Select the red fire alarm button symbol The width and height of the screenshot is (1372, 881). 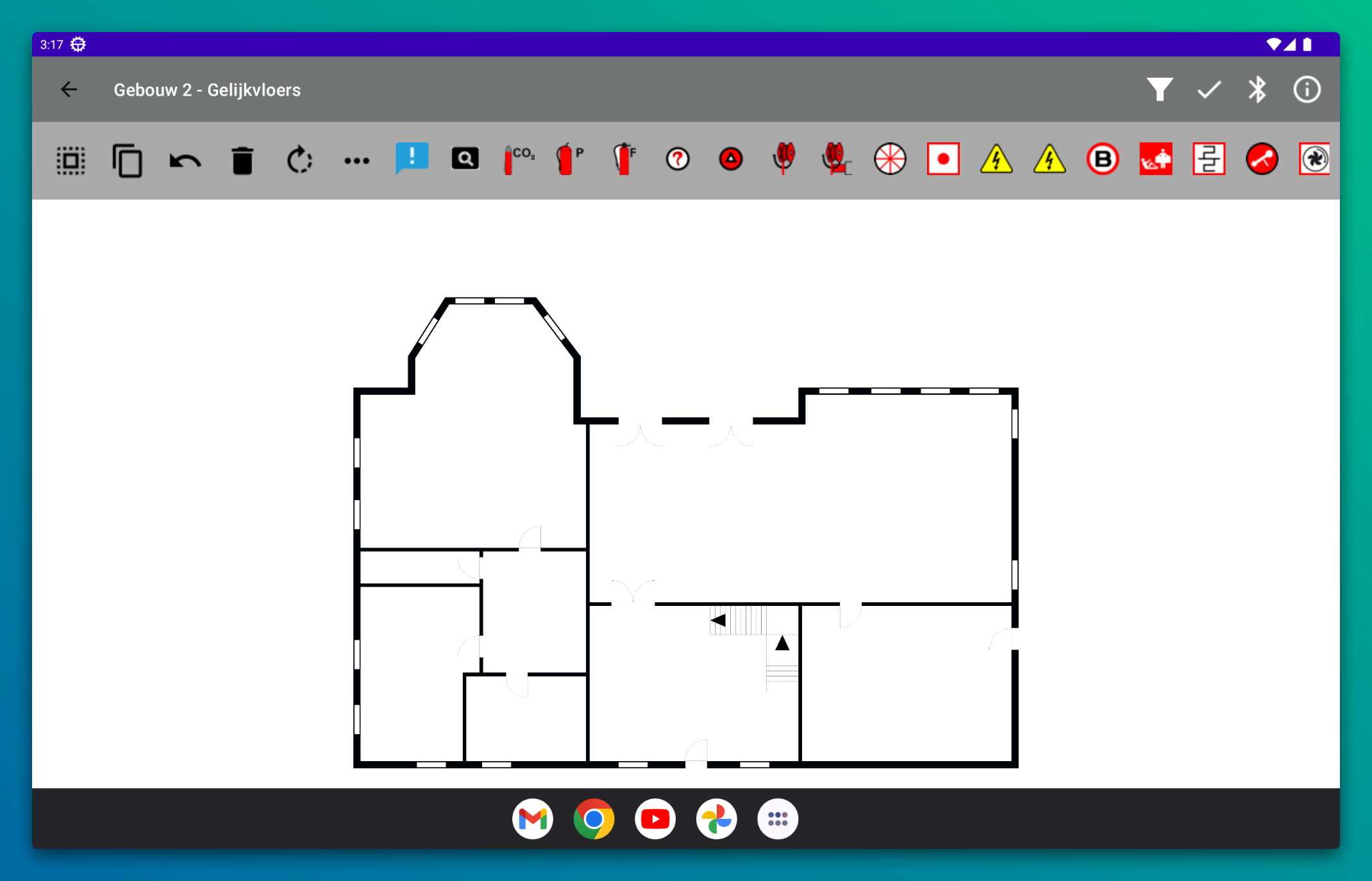943,159
